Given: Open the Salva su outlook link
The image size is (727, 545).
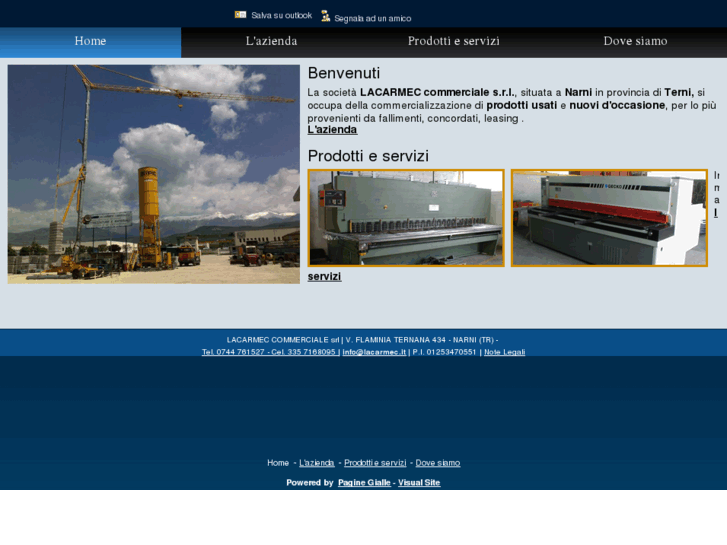Looking at the screenshot, I should 281,15.
